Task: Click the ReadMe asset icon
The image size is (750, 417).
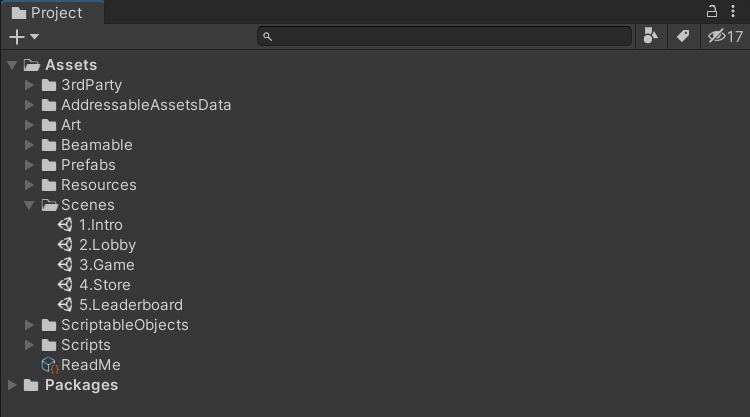Action: tap(49, 365)
